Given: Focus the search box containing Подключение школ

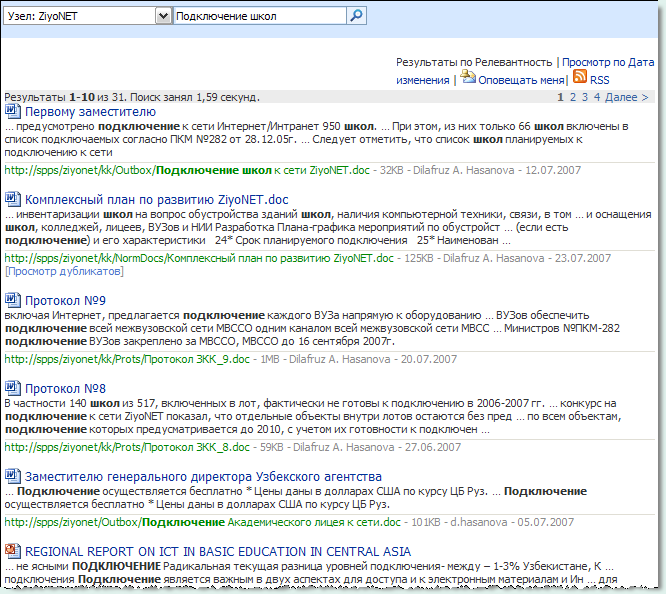Looking at the screenshot, I should (260, 16).
